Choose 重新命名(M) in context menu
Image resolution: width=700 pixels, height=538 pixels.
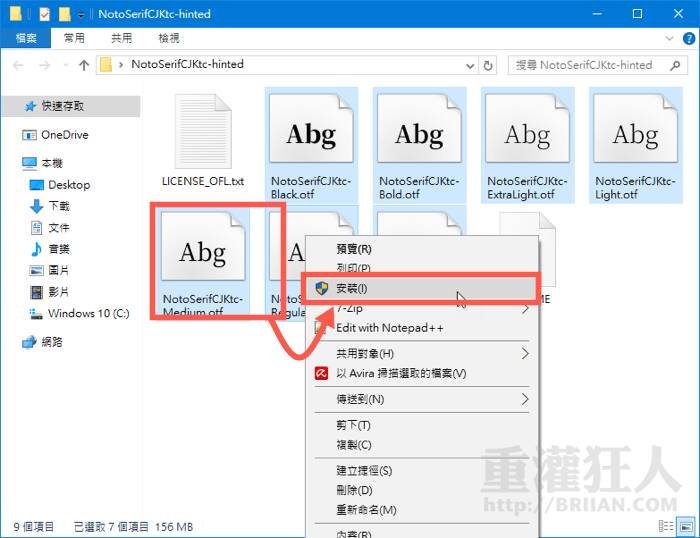coord(422,510)
